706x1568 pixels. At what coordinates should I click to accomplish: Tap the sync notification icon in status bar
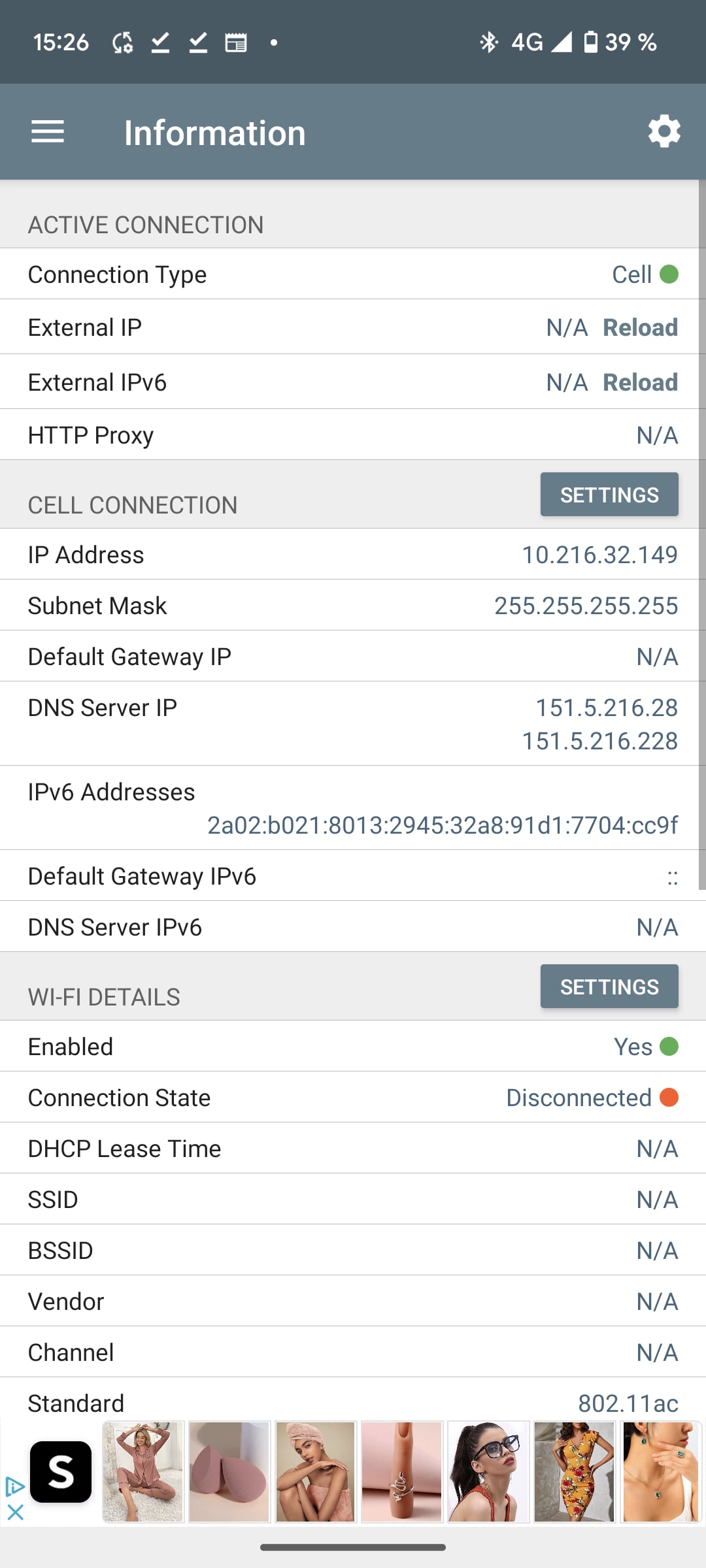point(122,42)
